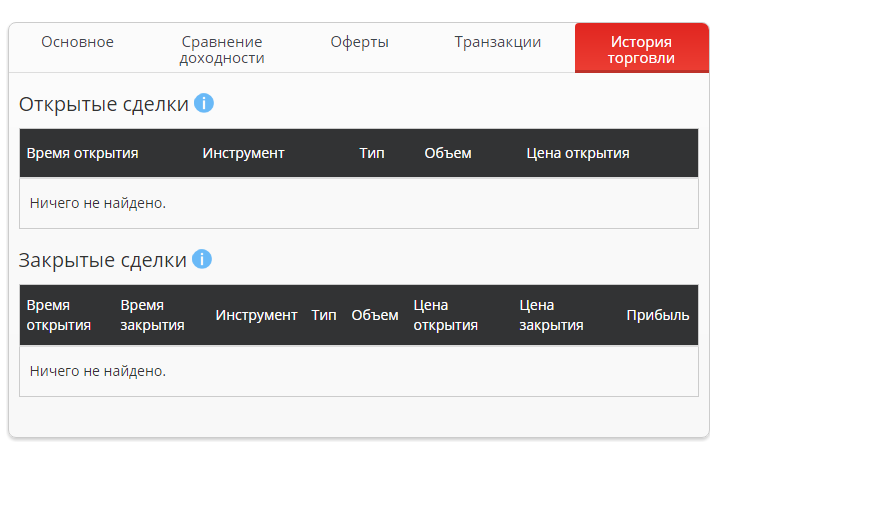This screenshot has width=872, height=507.
Task: Click the Прибыль column header
Action: (658, 315)
